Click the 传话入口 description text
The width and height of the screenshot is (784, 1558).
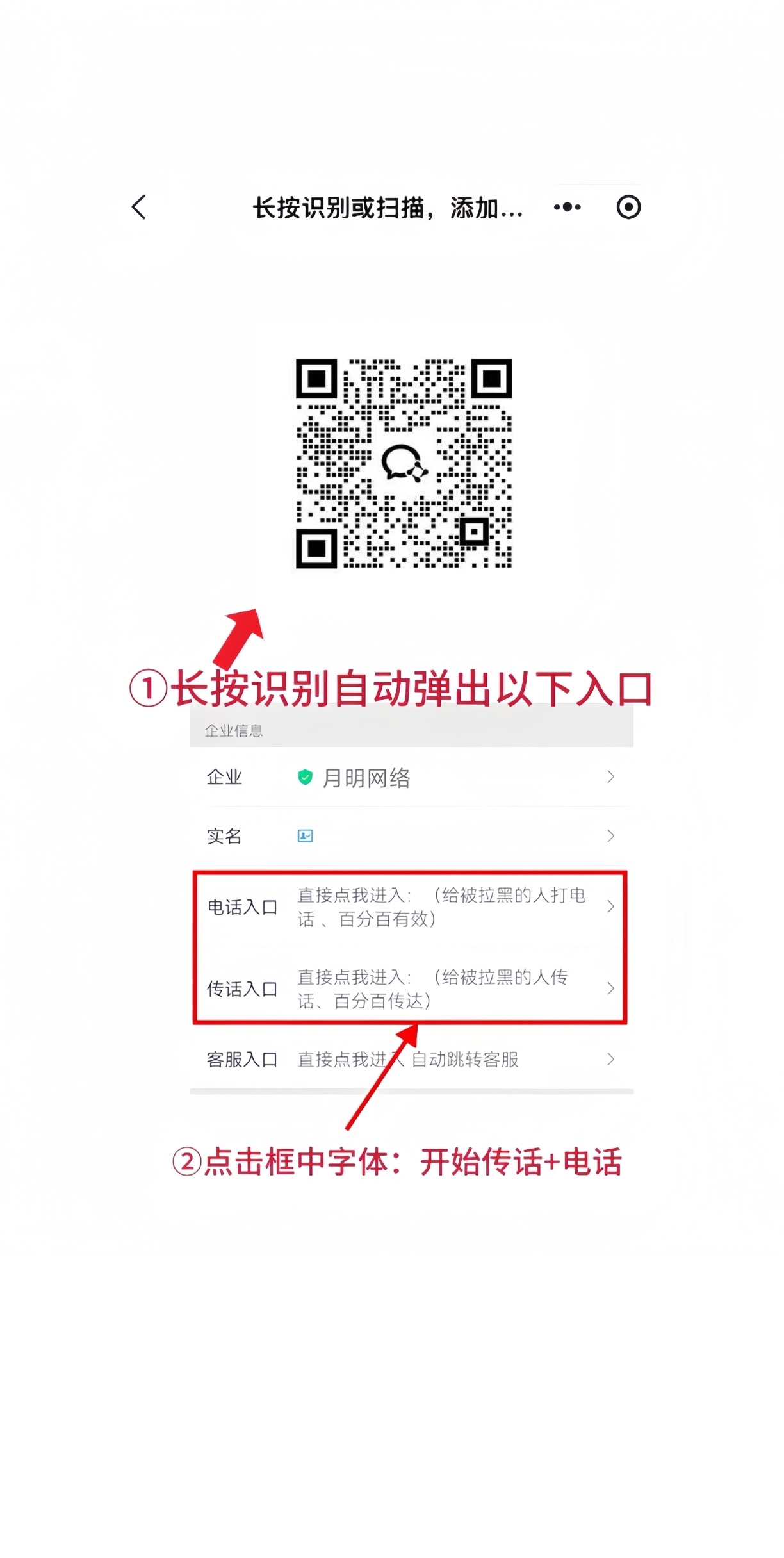[x=432, y=989]
